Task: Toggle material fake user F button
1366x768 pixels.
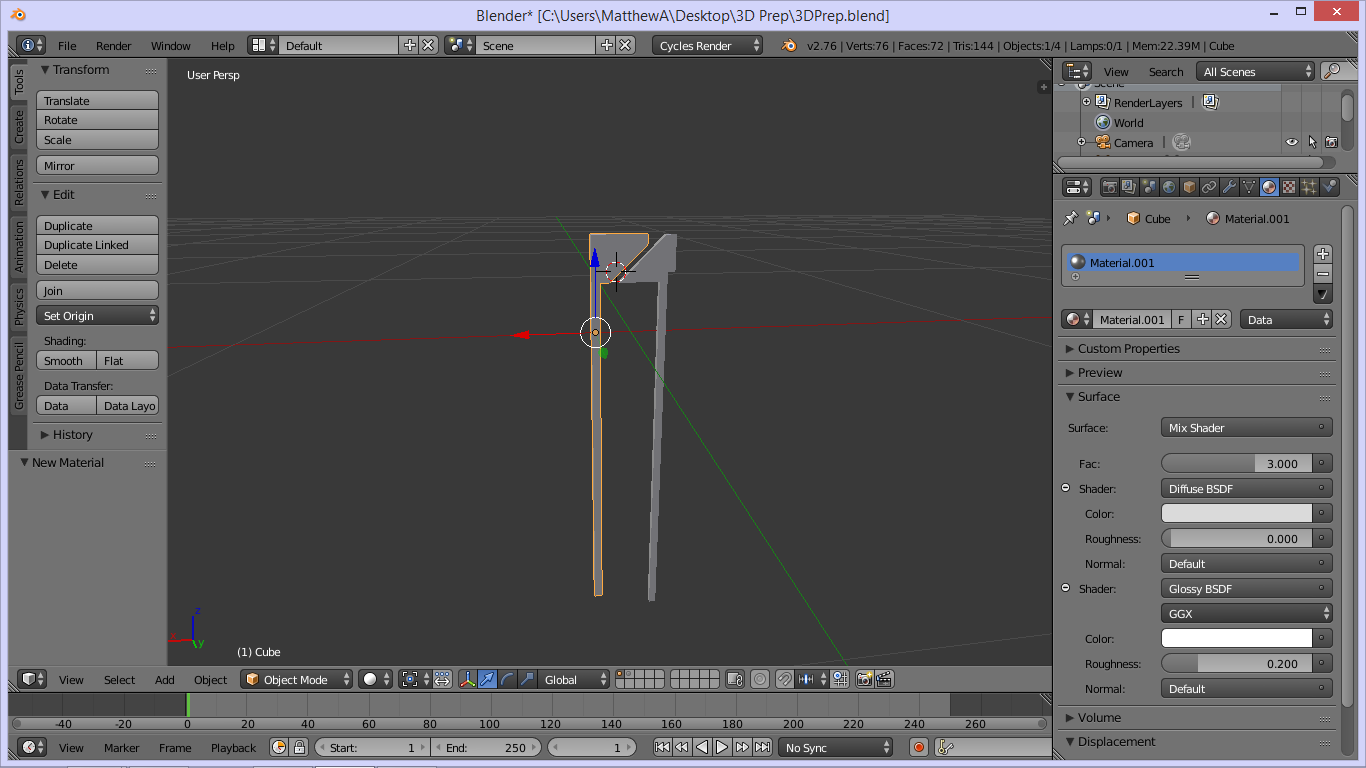Action: pyautogui.click(x=1181, y=319)
